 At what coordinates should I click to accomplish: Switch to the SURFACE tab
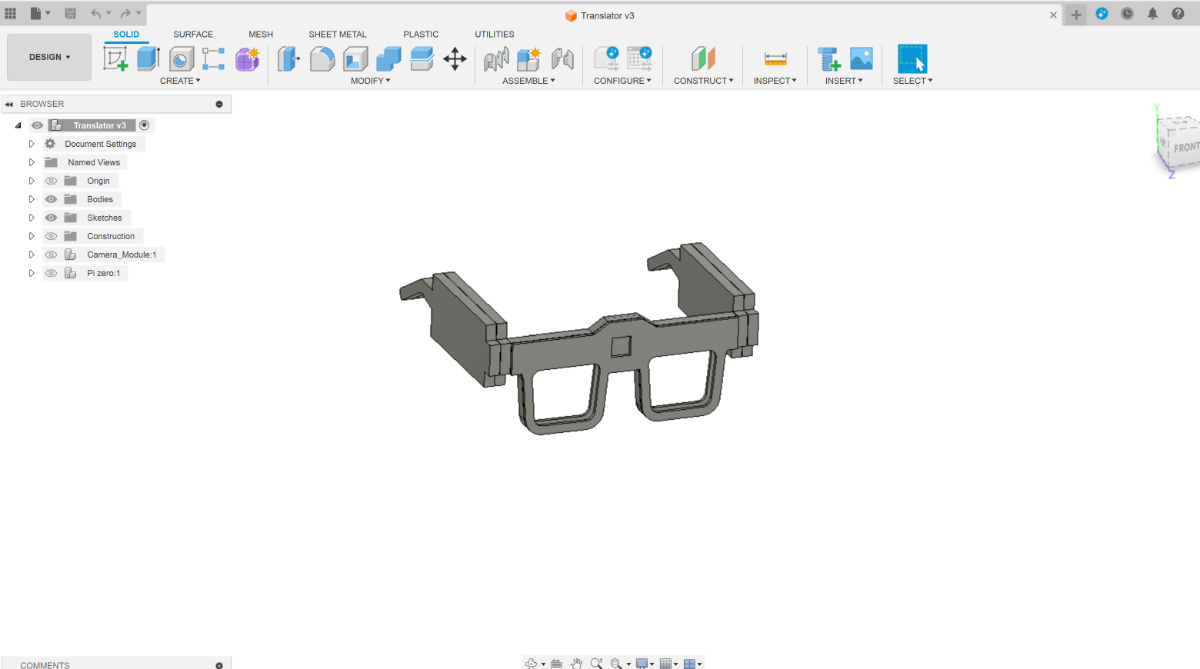tap(193, 34)
